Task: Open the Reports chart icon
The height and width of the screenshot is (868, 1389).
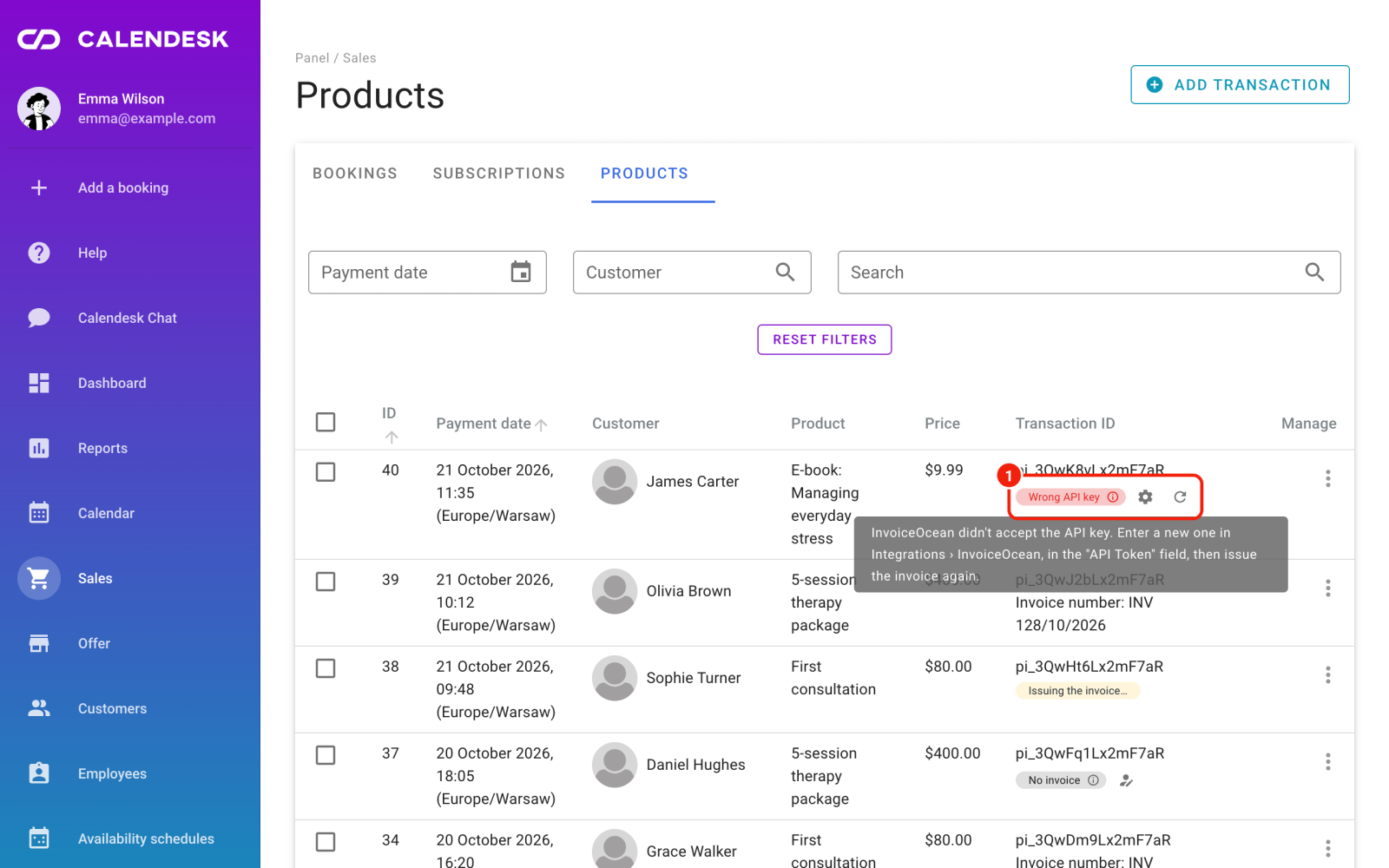Action: [x=39, y=448]
